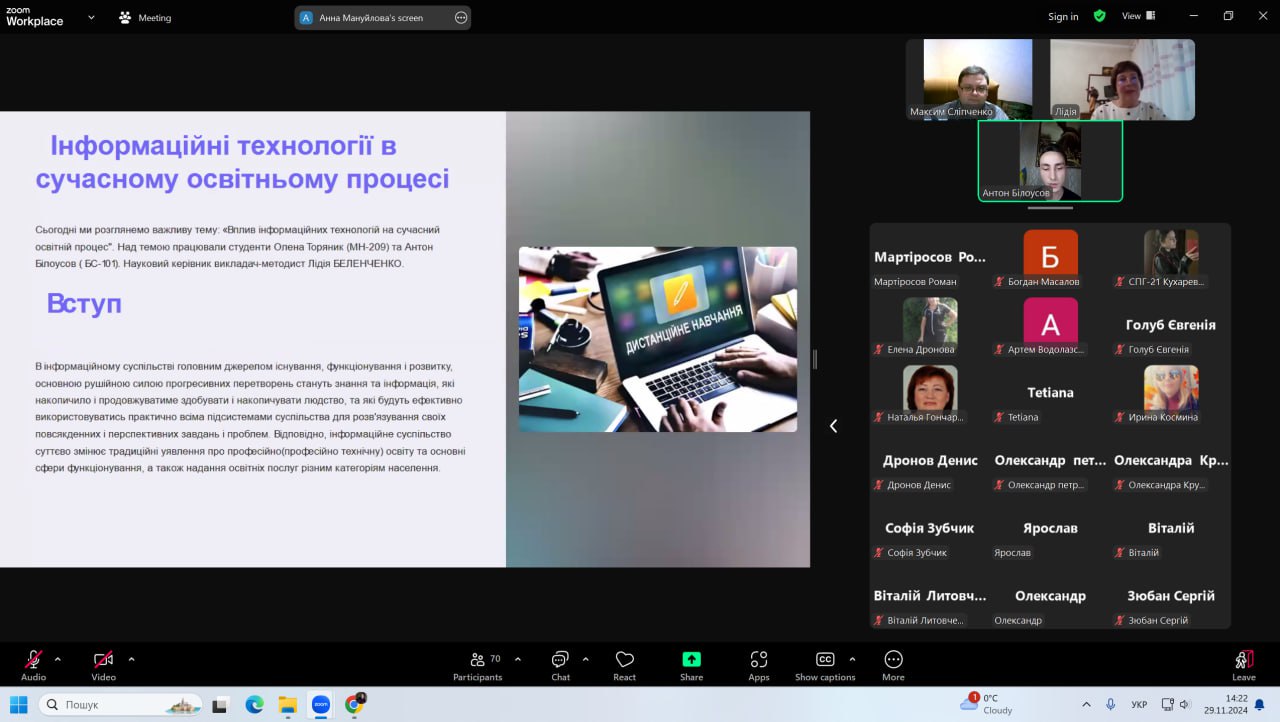Open Google Chrome from taskbar
Image resolution: width=1280 pixels, height=722 pixels.
pos(354,704)
